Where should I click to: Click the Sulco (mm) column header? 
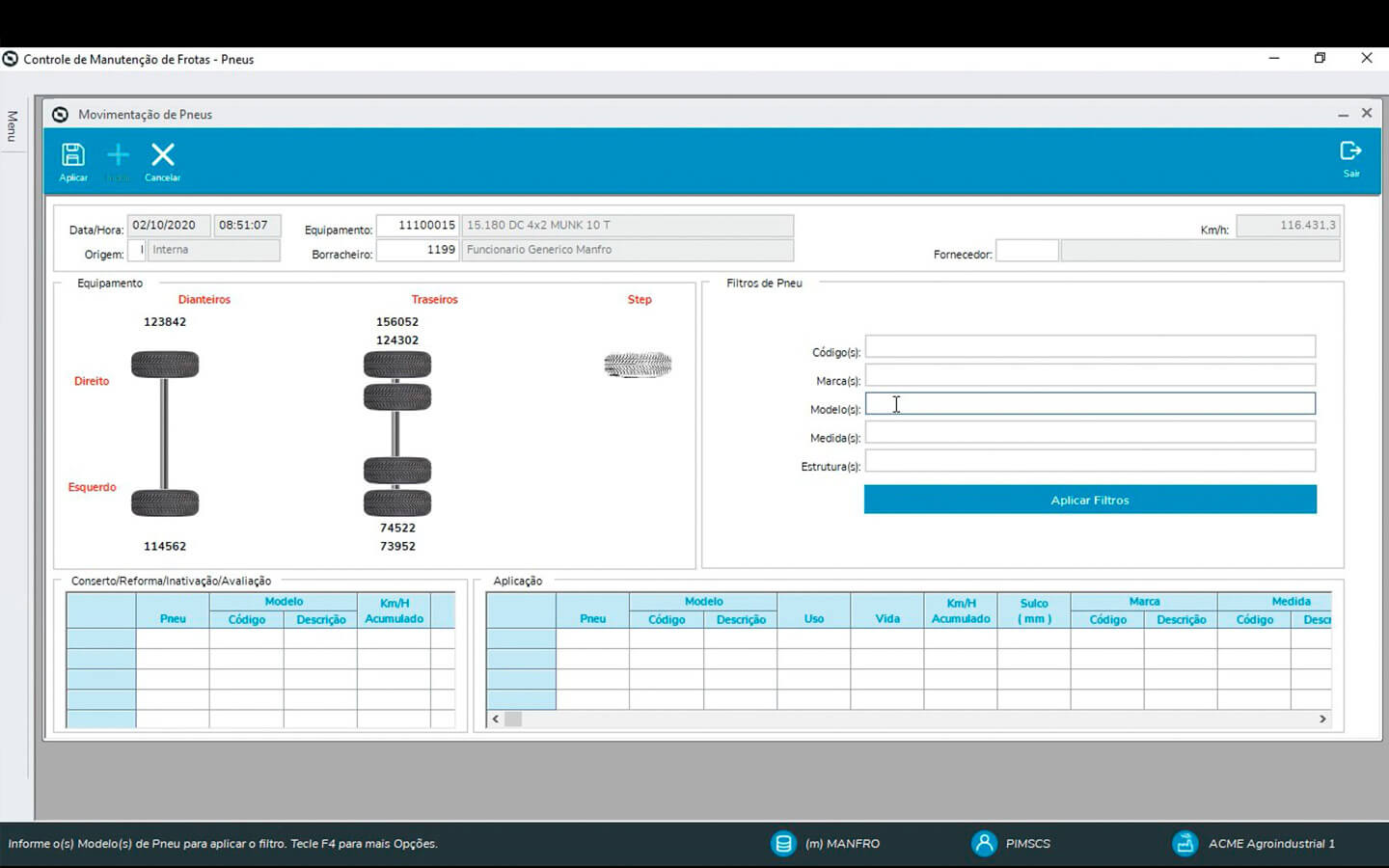click(1034, 610)
